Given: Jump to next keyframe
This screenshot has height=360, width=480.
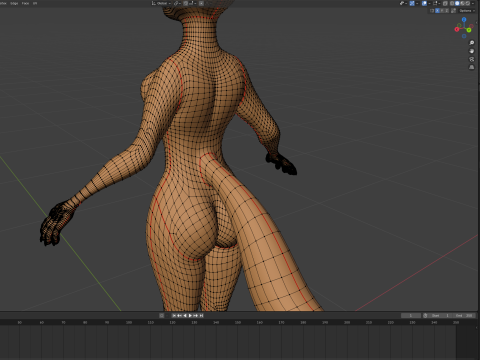Looking at the screenshot, I should (196, 315).
